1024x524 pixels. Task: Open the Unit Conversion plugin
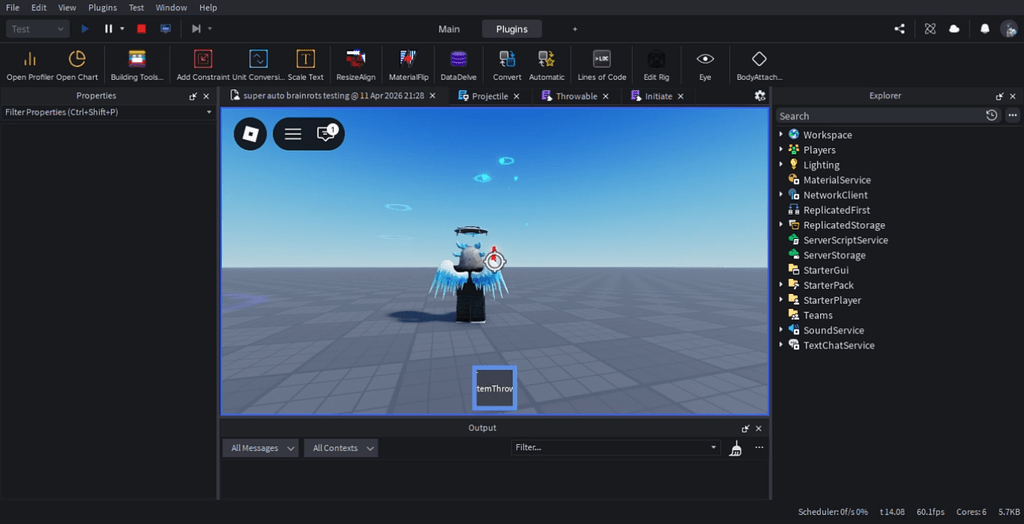pos(259,65)
